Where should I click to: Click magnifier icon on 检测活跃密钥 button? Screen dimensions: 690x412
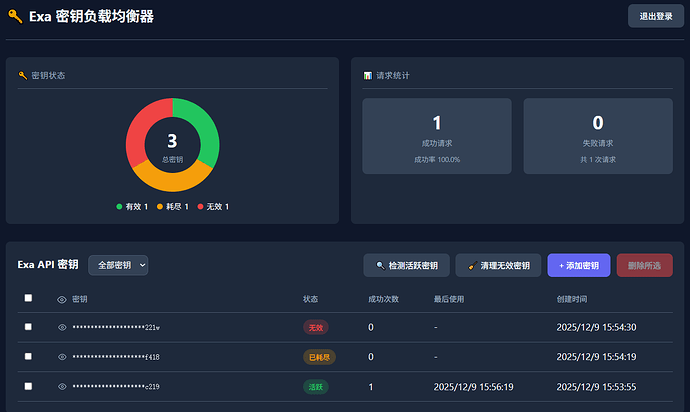click(380, 266)
